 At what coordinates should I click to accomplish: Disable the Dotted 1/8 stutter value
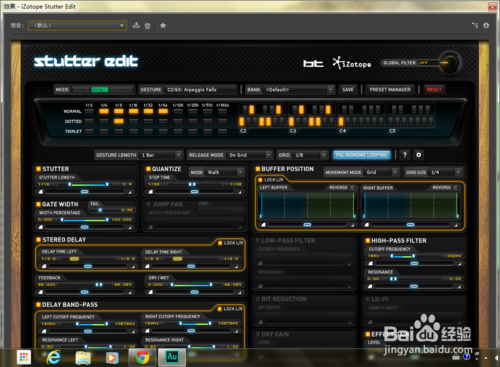(x=119, y=121)
